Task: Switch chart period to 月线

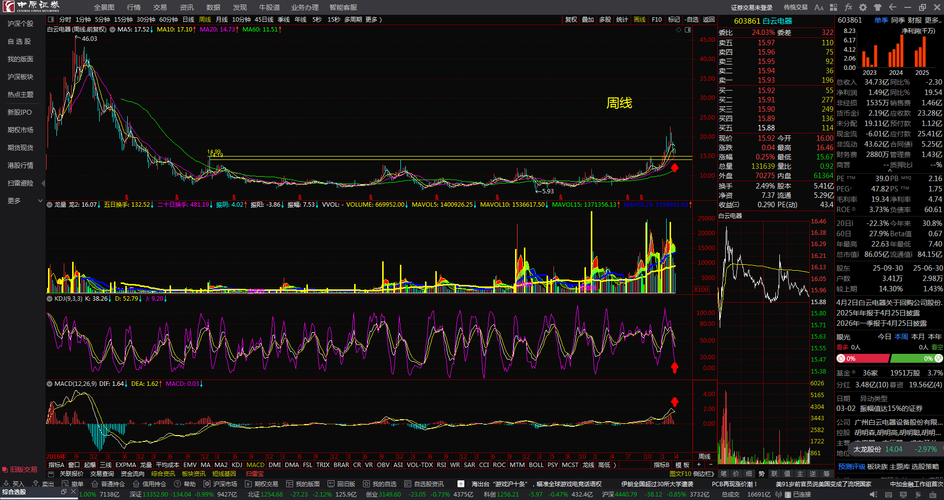Action: pyautogui.click(x=222, y=19)
